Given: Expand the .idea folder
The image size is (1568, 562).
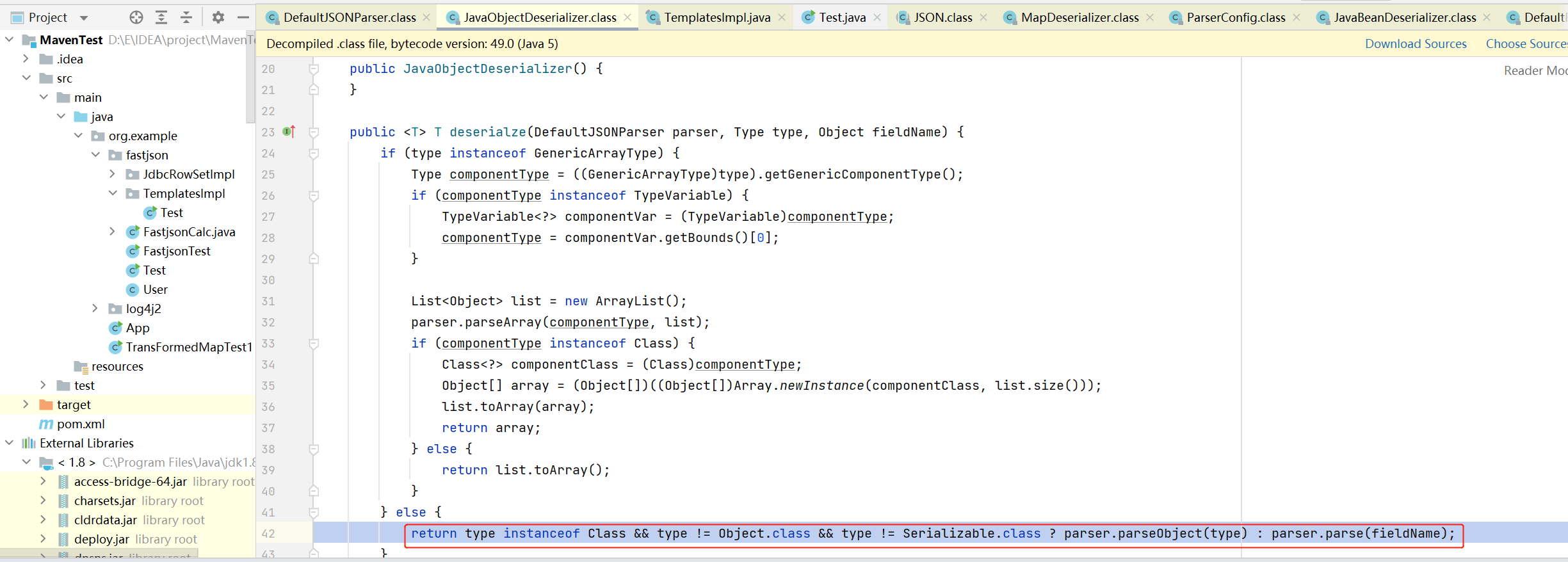Looking at the screenshot, I should (26, 59).
